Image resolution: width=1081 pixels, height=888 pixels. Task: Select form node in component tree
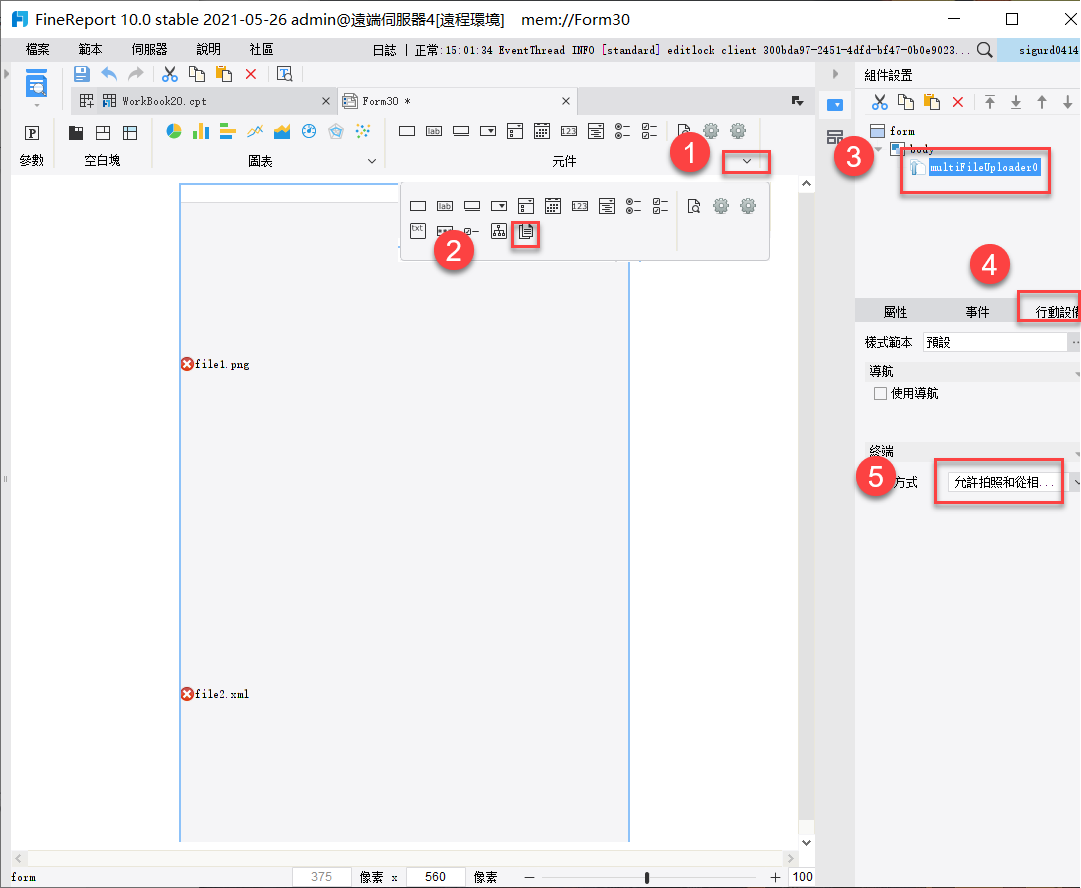pyautogui.click(x=902, y=131)
